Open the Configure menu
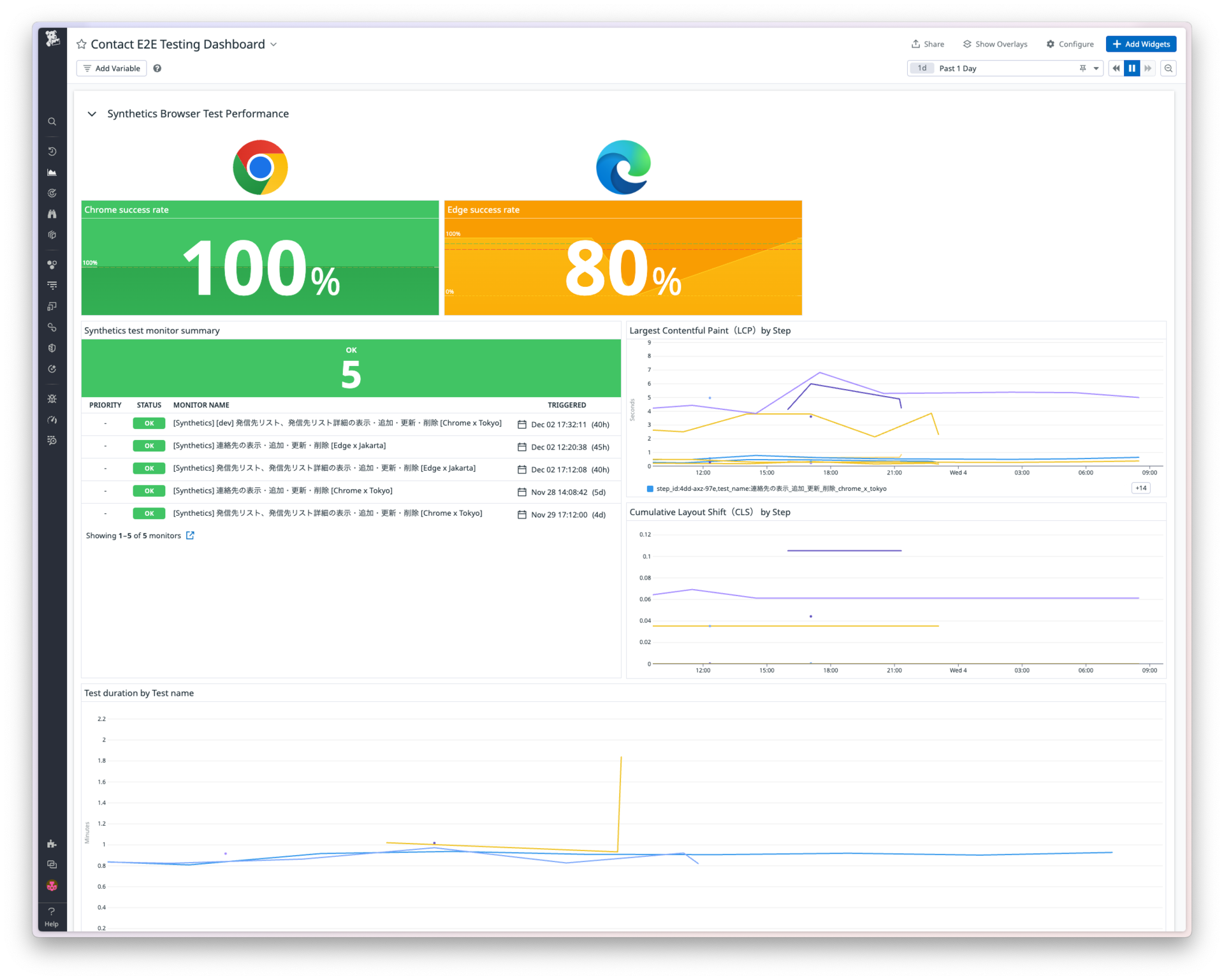 click(1070, 44)
